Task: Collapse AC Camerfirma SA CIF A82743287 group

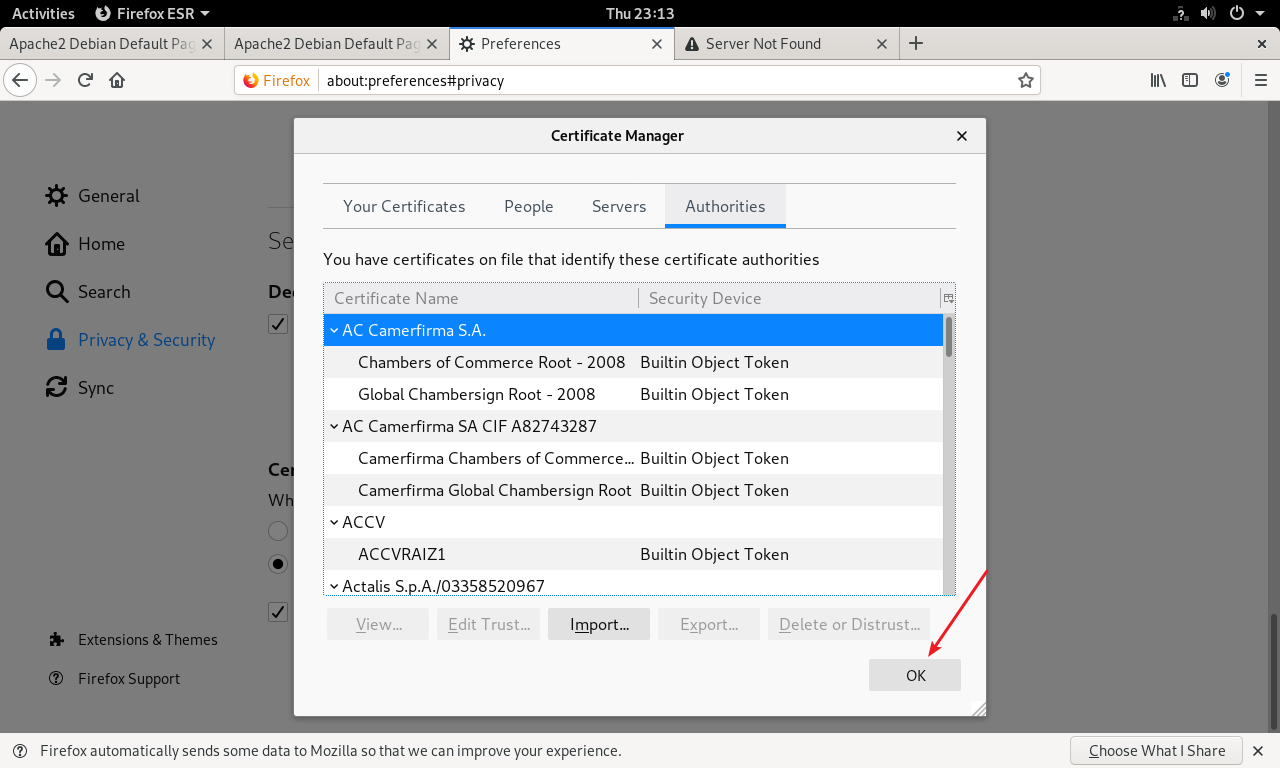Action: click(334, 426)
